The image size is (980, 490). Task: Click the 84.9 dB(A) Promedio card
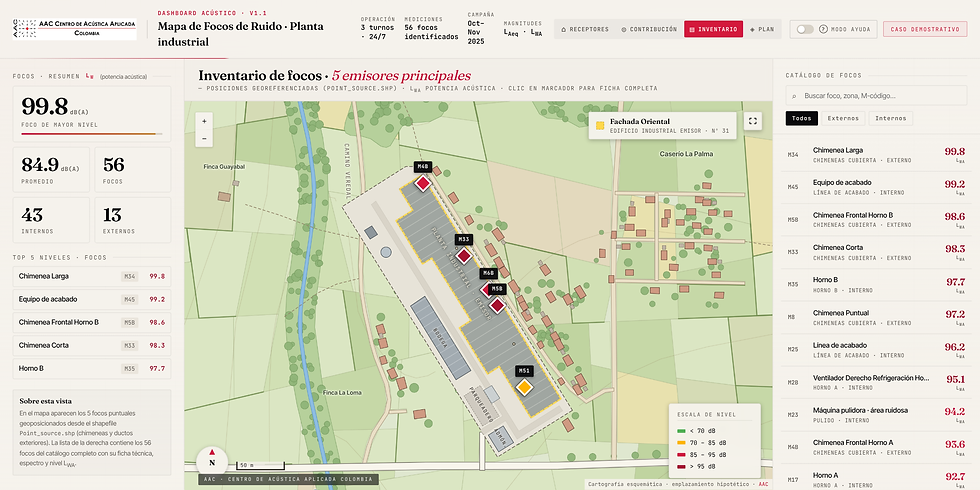click(x=51, y=170)
